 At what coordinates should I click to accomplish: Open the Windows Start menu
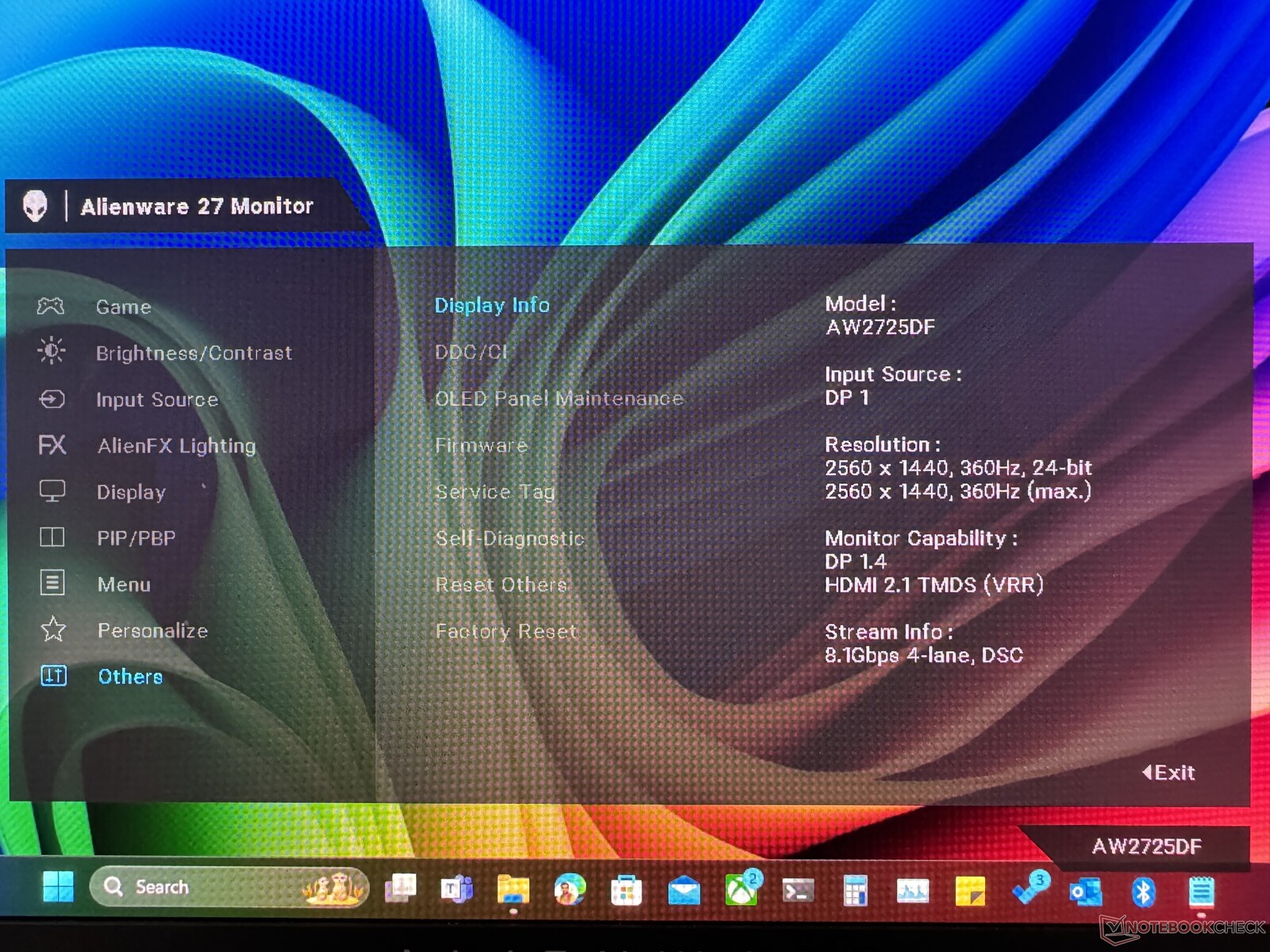[x=58, y=887]
